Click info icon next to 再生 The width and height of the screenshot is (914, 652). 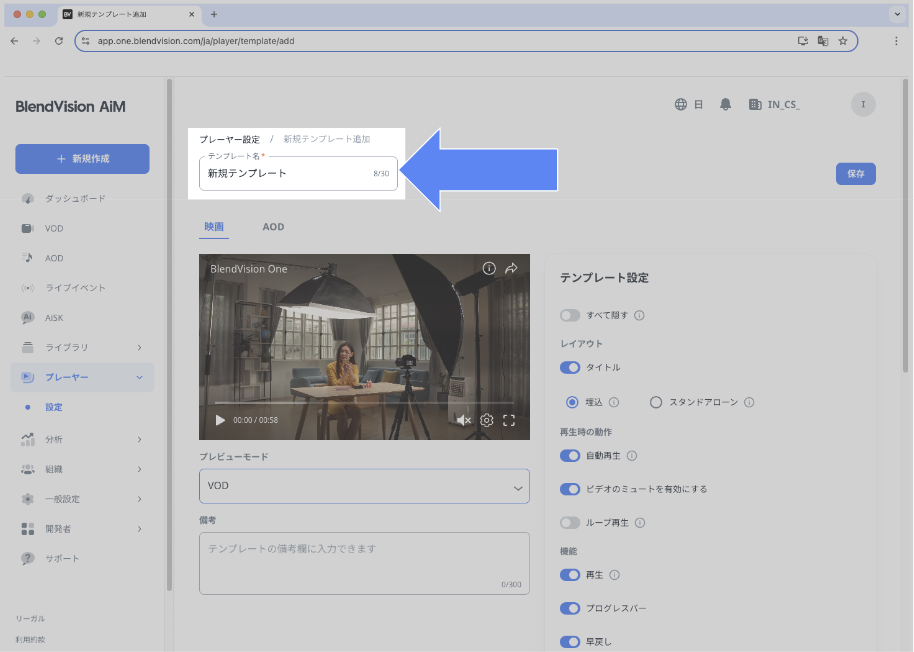(614, 575)
